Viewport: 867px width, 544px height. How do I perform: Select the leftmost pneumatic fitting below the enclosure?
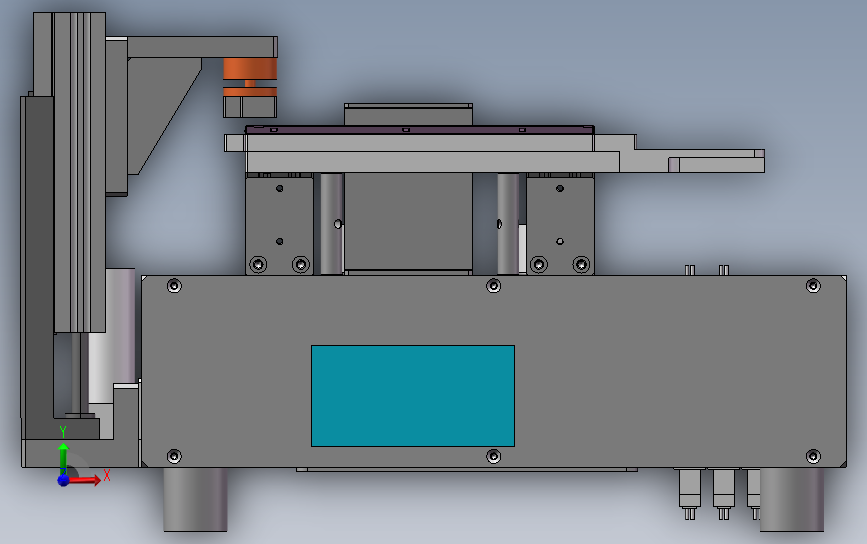pyautogui.click(x=690, y=494)
